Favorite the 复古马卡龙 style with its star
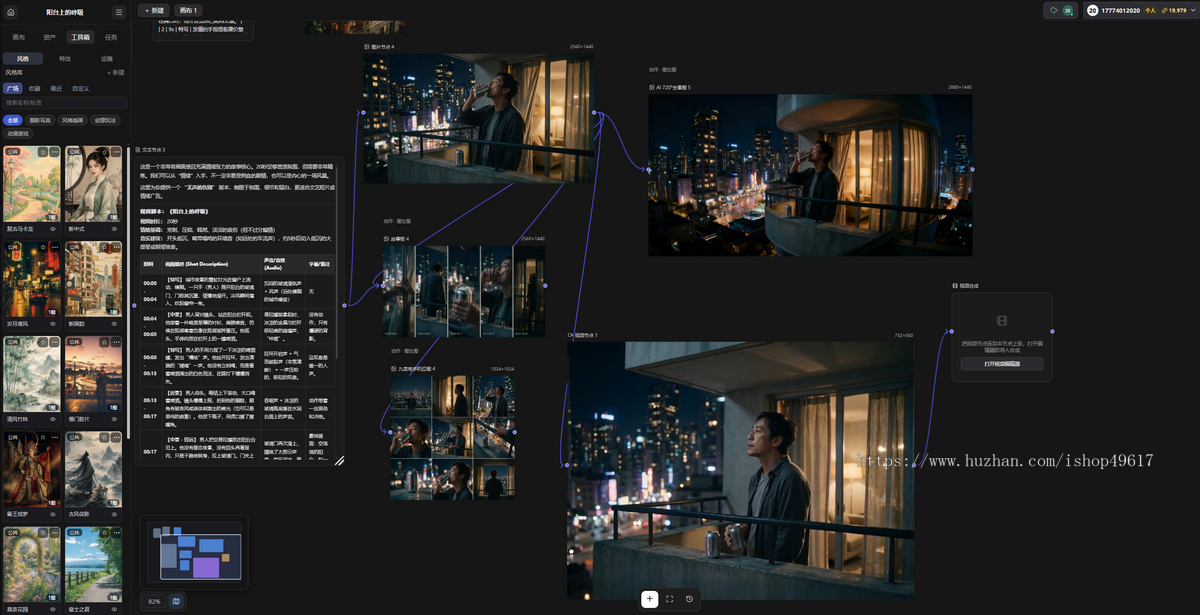 point(44,153)
